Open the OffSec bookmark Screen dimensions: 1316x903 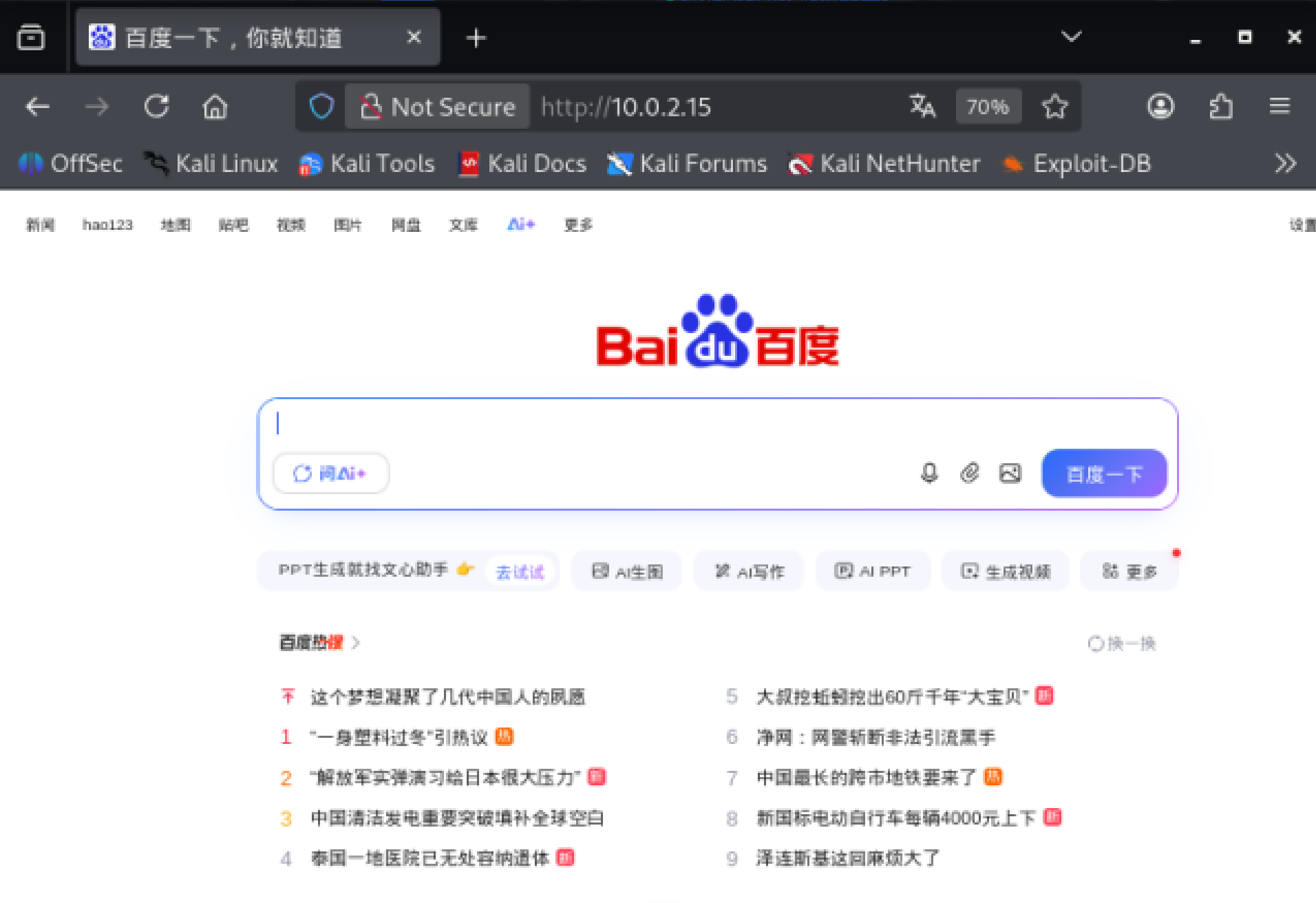[70, 164]
